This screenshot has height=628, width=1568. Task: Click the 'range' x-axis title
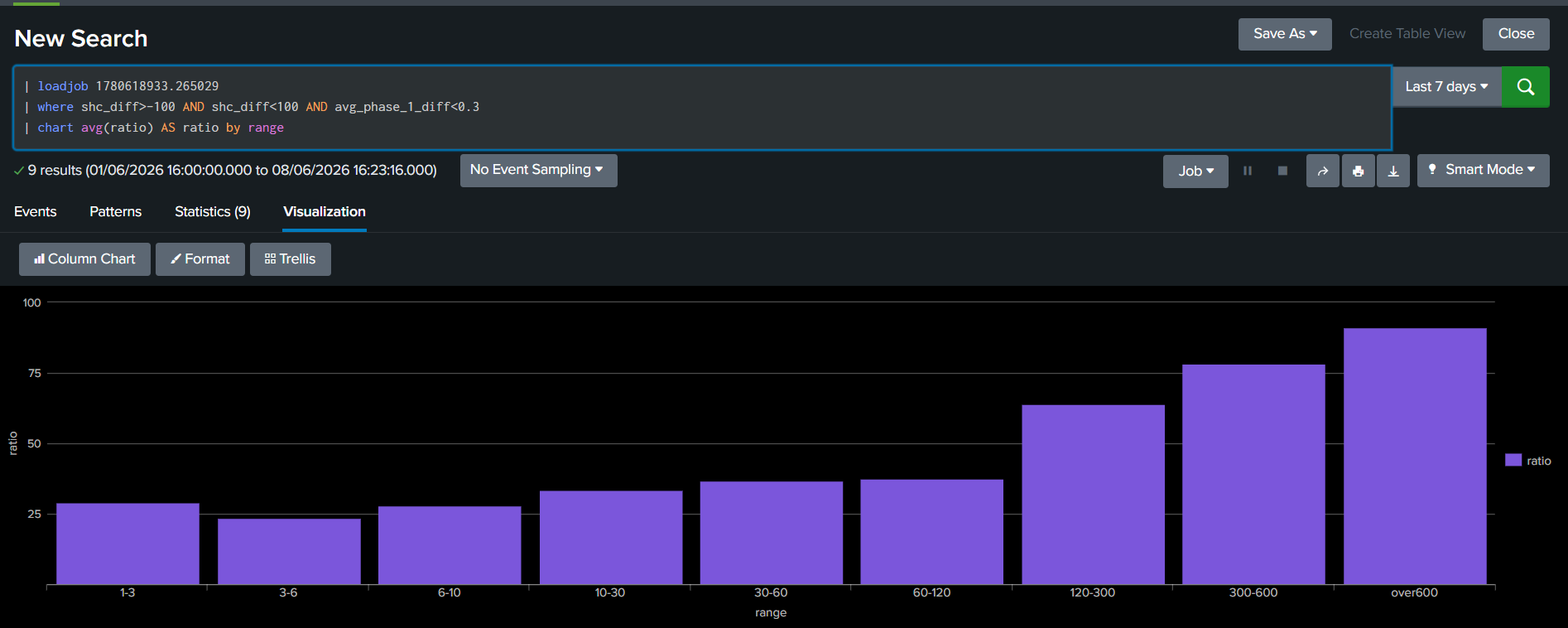(x=771, y=613)
